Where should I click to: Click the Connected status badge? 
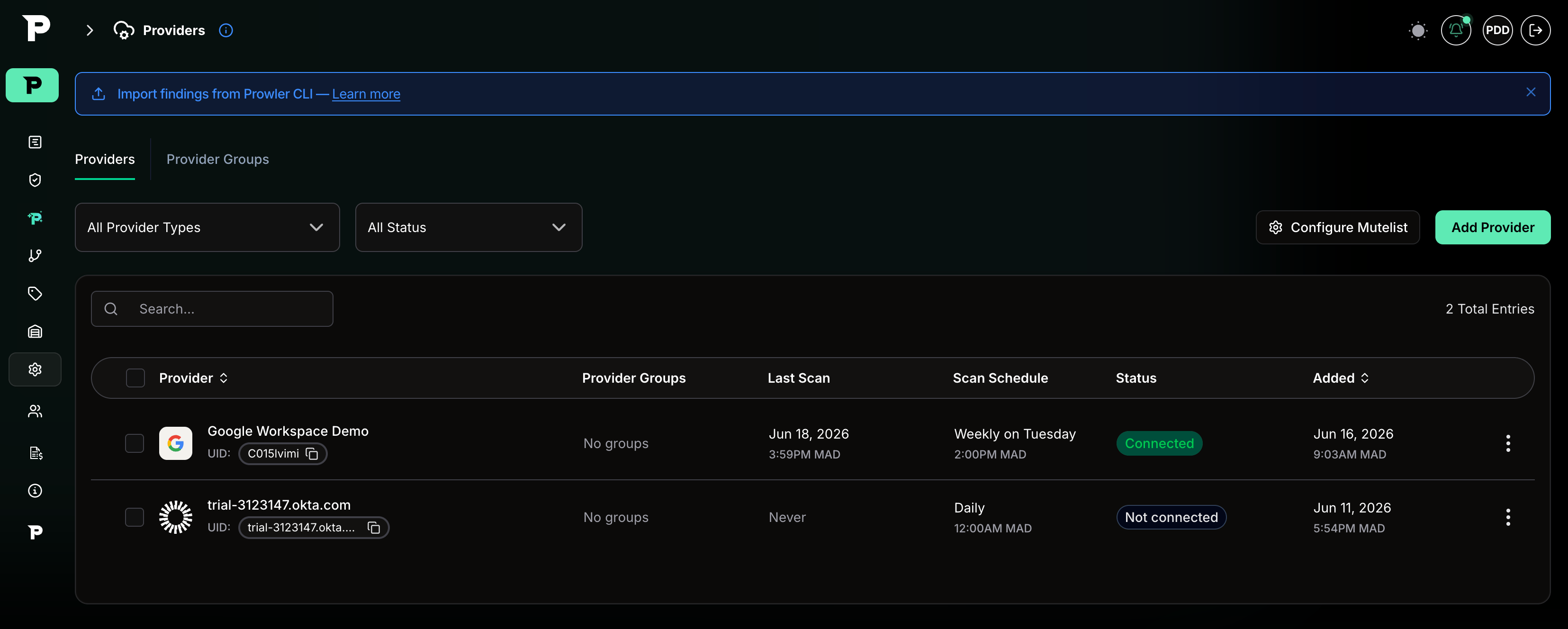1159,443
